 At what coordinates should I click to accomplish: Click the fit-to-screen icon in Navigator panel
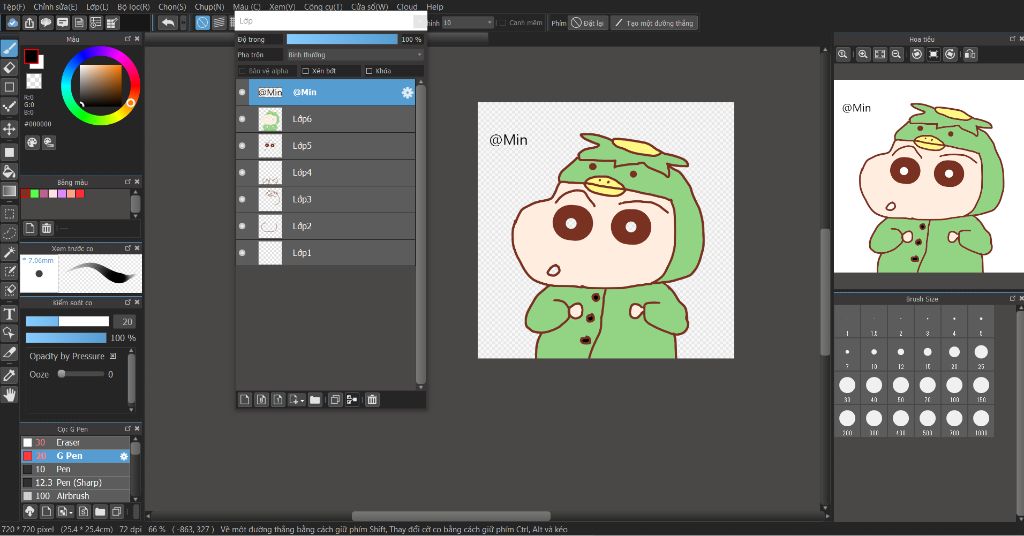[x=880, y=54]
